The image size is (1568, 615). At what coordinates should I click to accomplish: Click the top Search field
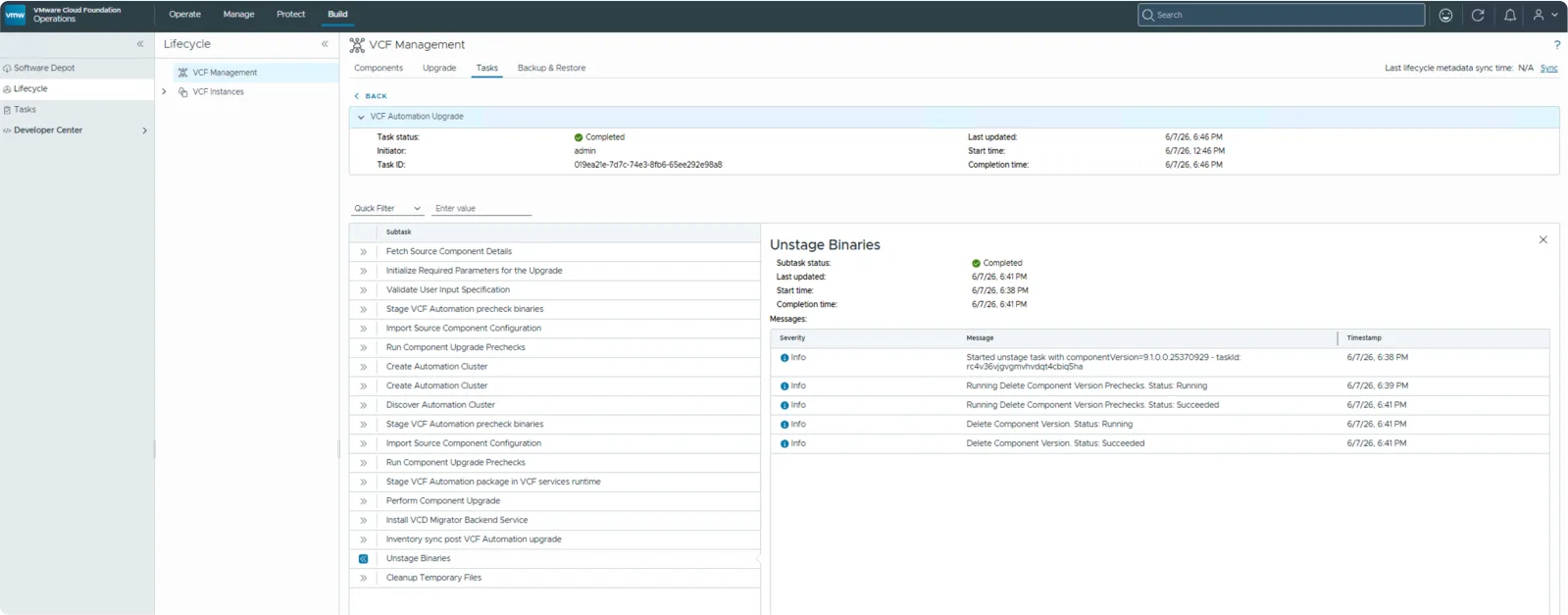[1281, 15]
